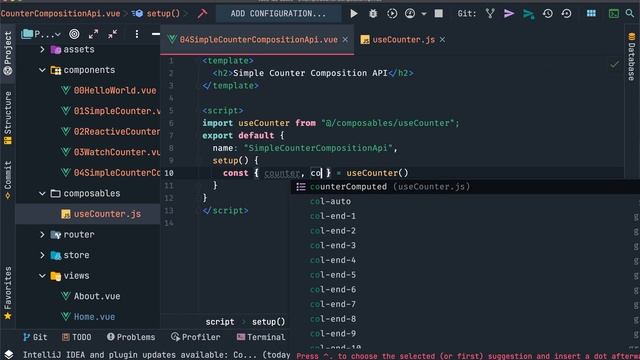
Task: Open the Terminal tool window tab
Action: (261, 337)
